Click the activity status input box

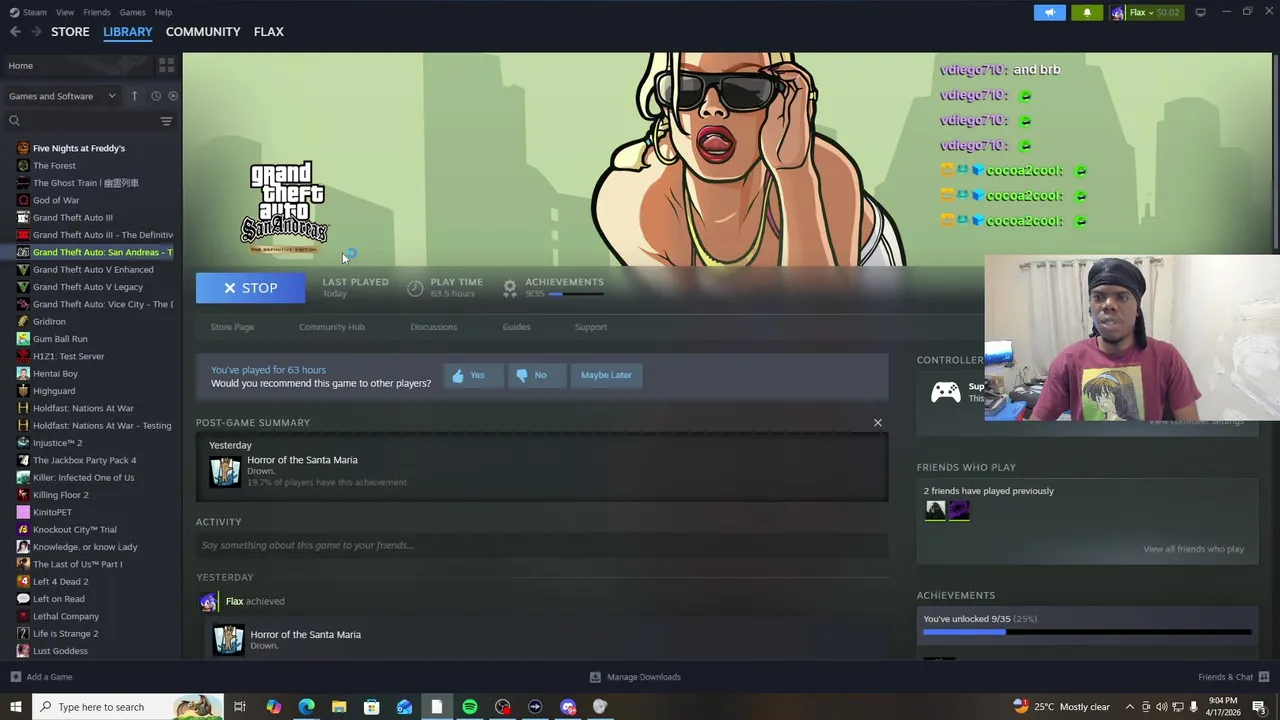pyautogui.click(x=542, y=545)
